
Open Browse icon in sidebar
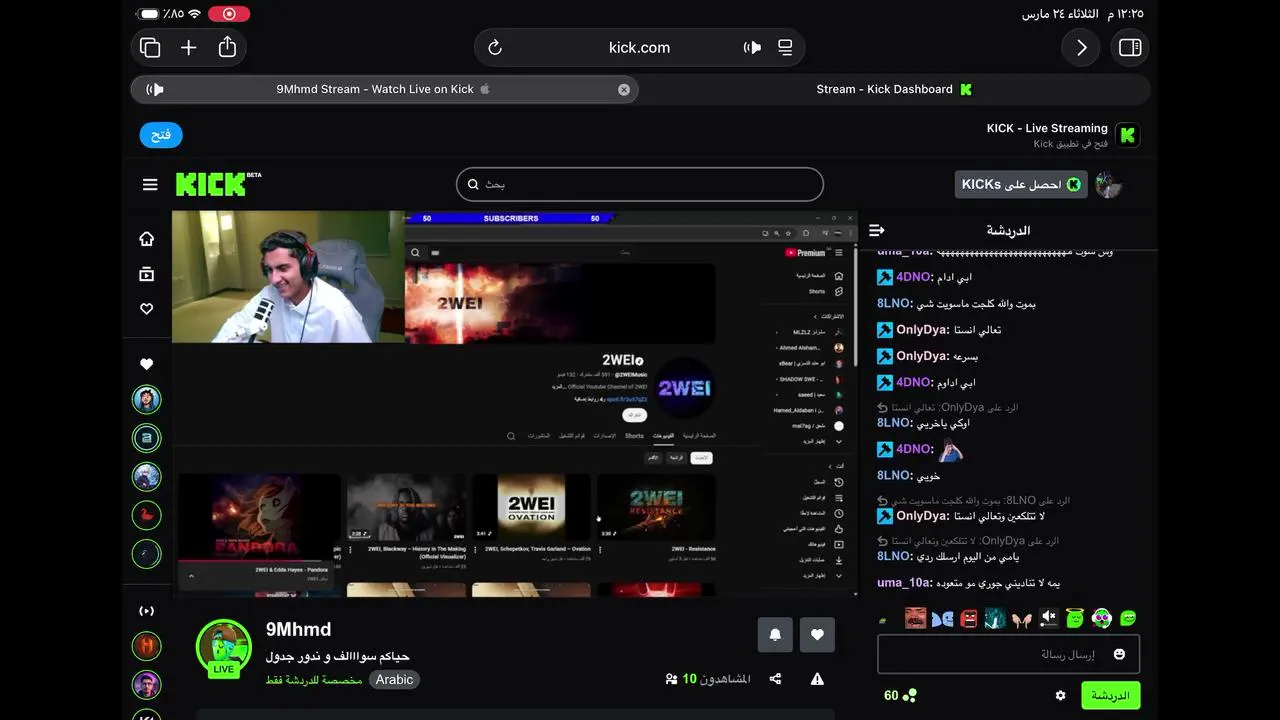147,274
